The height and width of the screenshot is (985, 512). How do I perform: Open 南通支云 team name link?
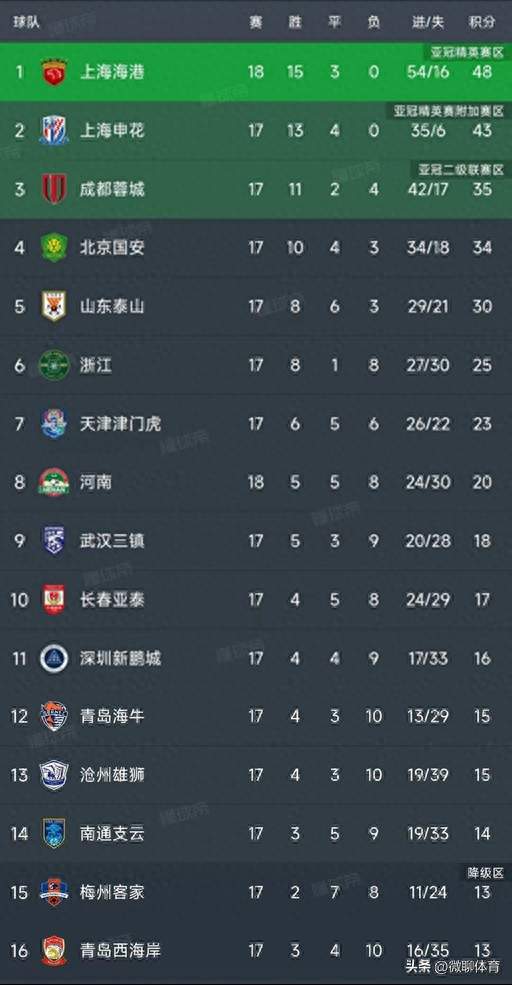(x=112, y=834)
